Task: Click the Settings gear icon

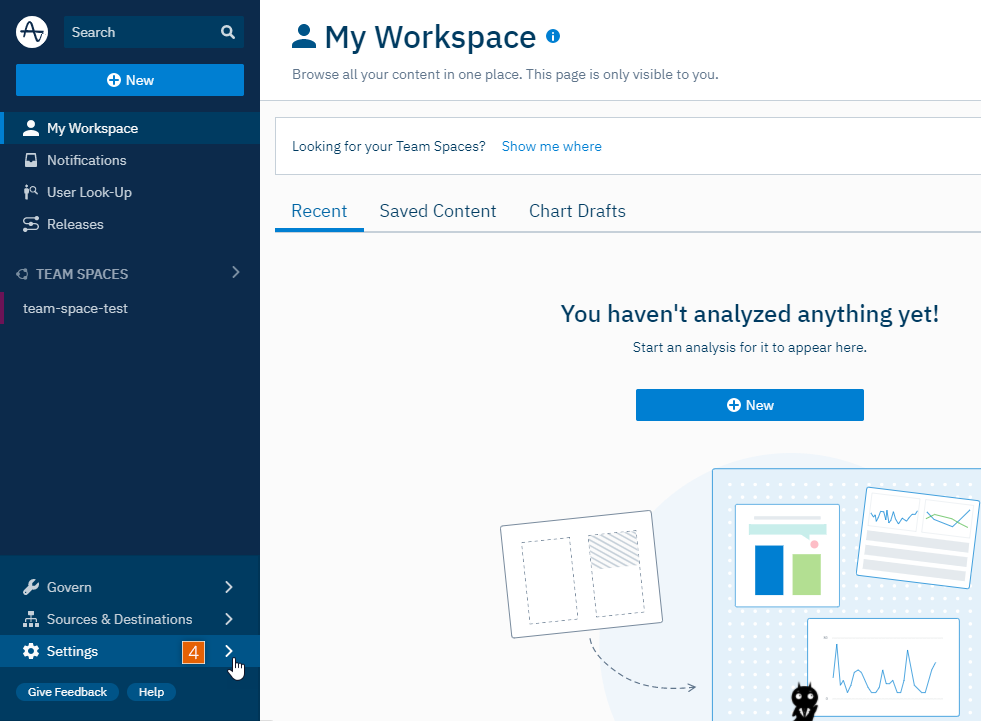Action: (x=31, y=651)
